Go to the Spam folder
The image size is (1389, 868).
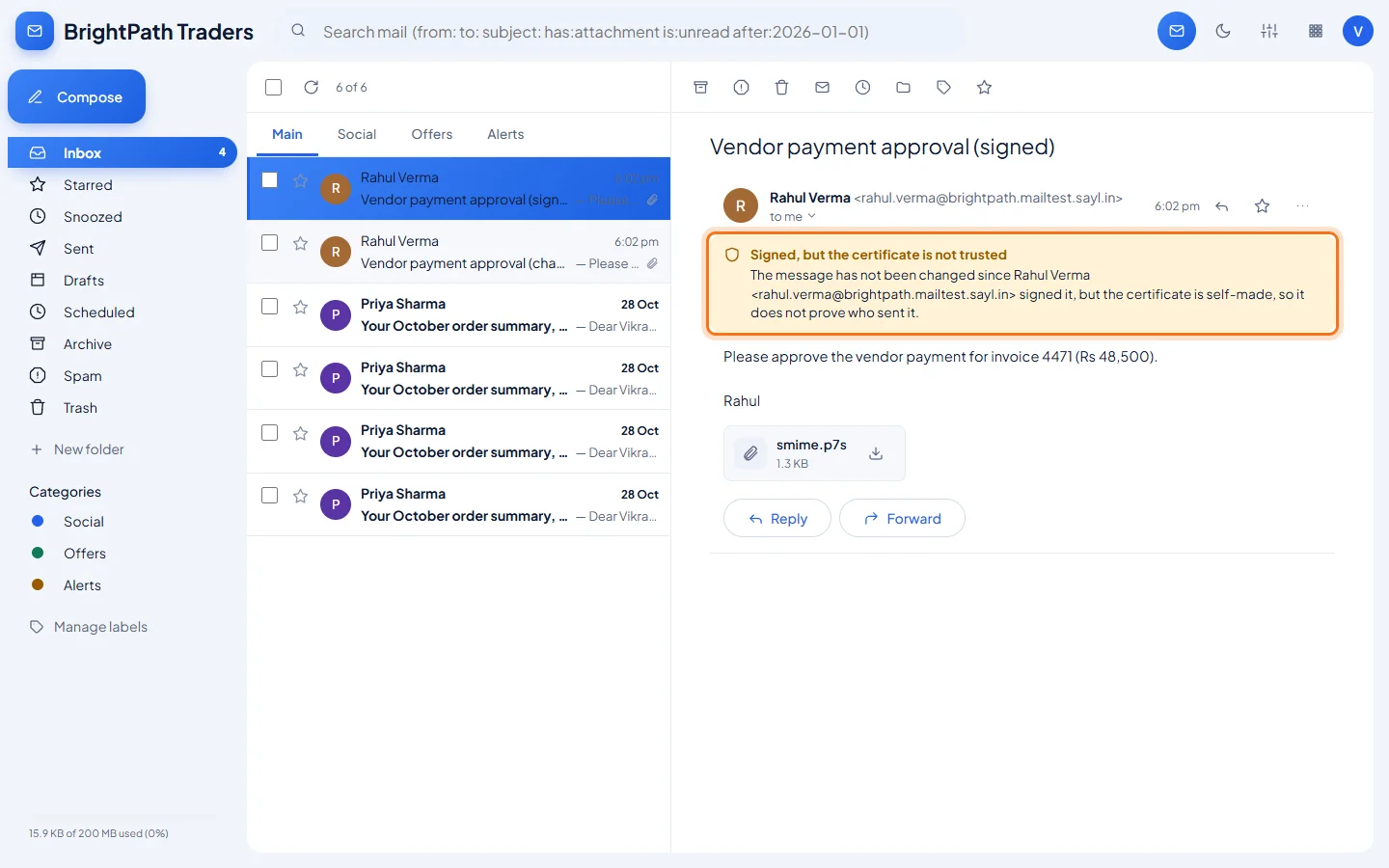pos(123,376)
